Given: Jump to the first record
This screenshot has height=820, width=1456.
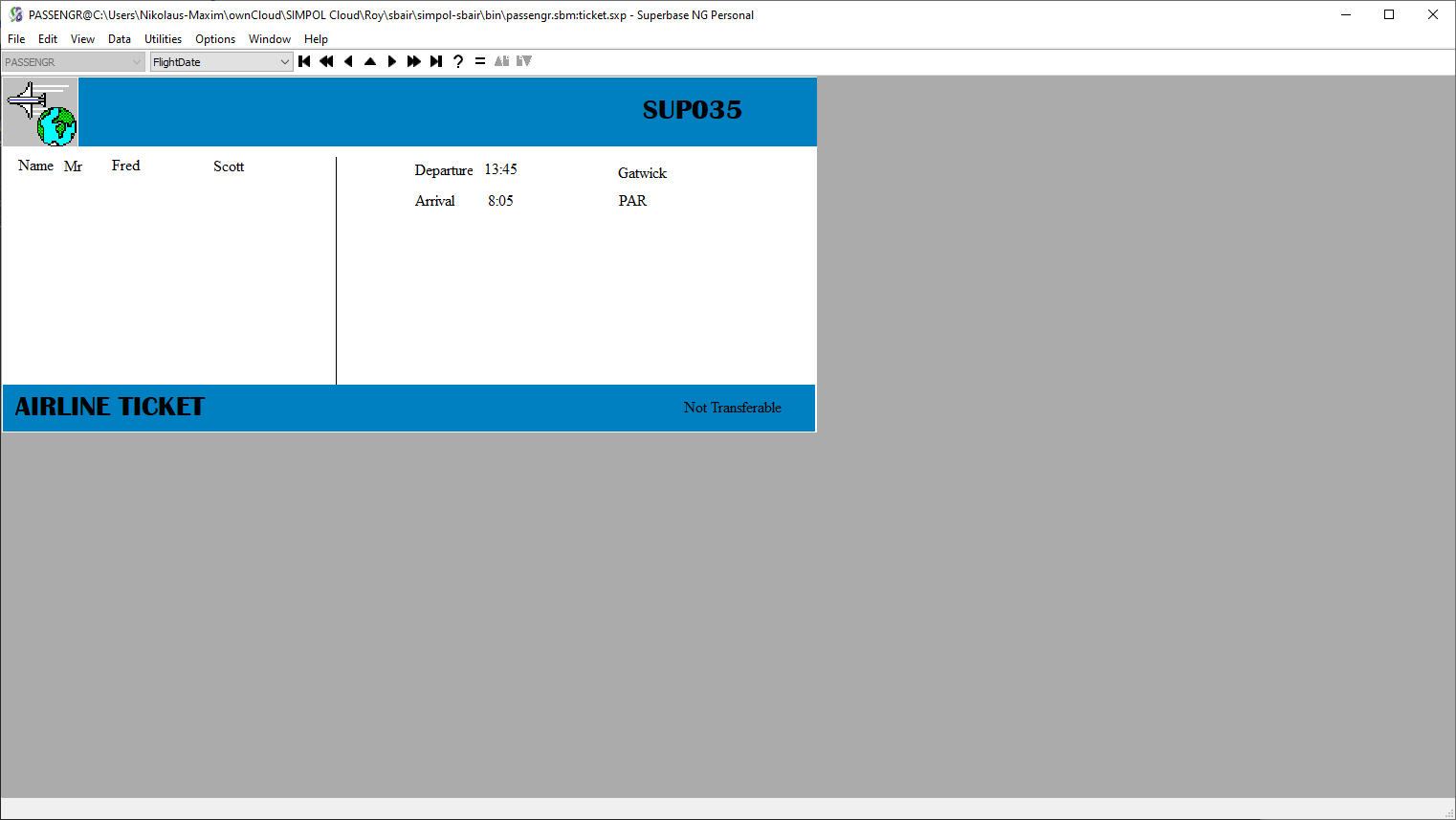Looking at the screenshot, I should [304, 60].
